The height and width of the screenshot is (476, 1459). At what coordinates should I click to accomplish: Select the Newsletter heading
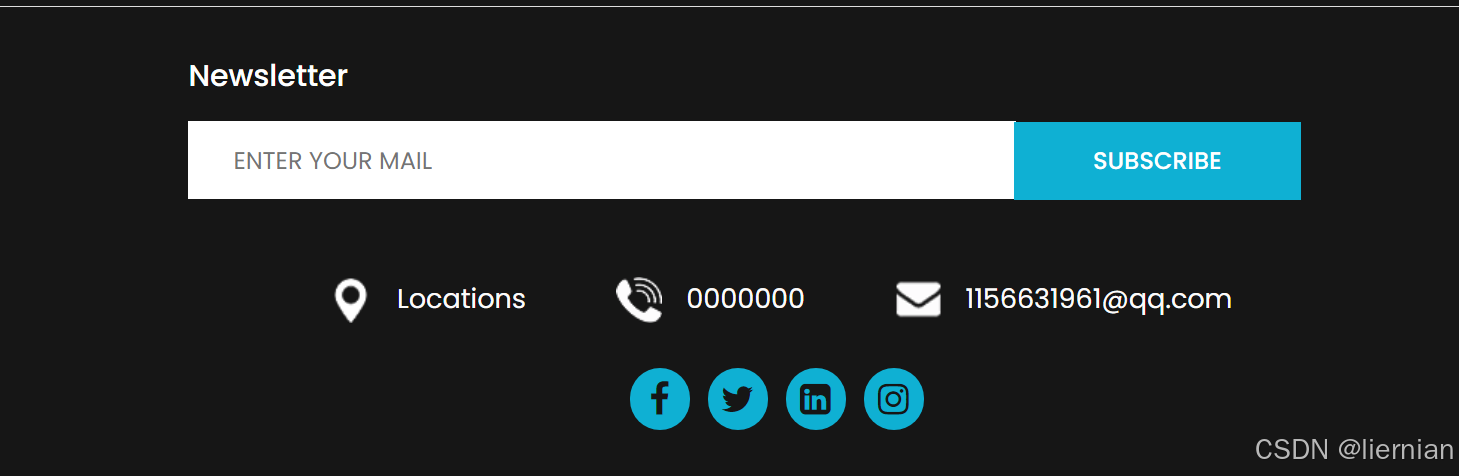click(268, 75)
